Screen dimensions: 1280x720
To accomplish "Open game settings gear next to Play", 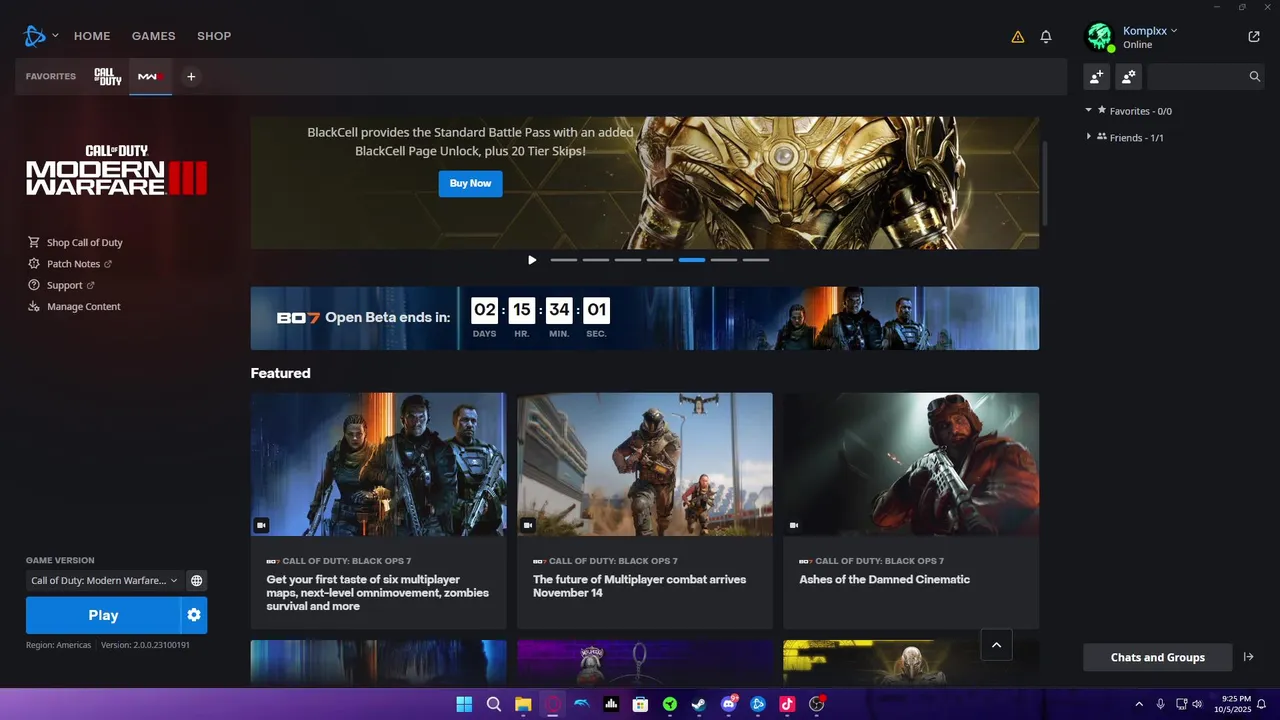I will pos(194,615).
